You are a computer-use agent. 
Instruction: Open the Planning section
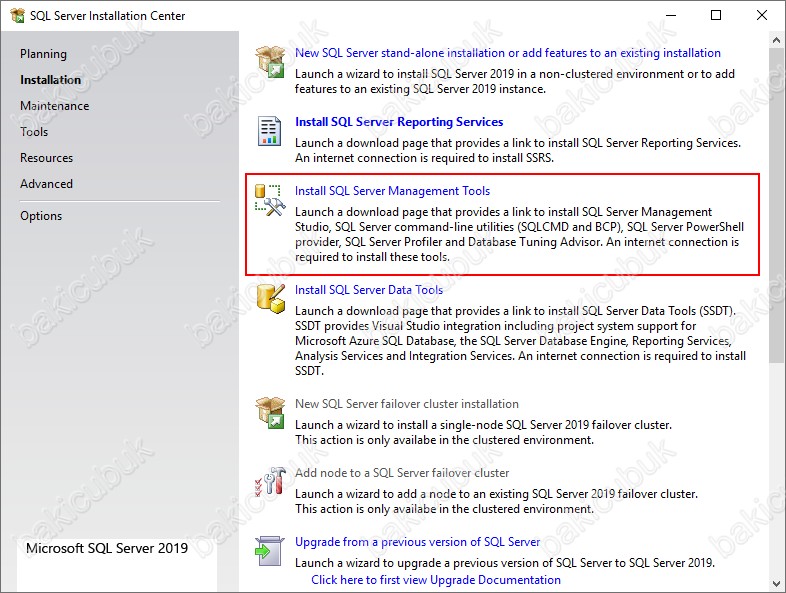pyautogui.click(x=43, y=54)
